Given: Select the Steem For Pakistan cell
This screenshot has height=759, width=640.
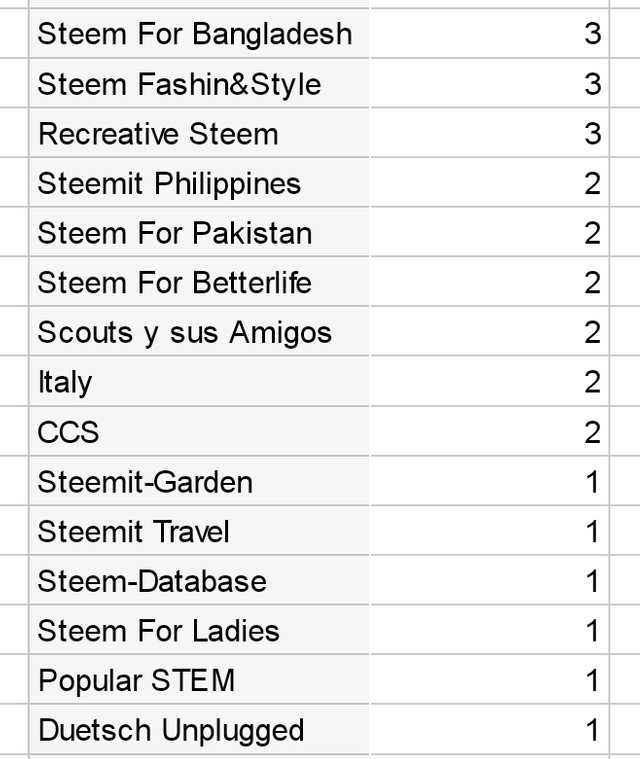Looking at the screenshot, I should pyautogui.click(x=199, y=232).
